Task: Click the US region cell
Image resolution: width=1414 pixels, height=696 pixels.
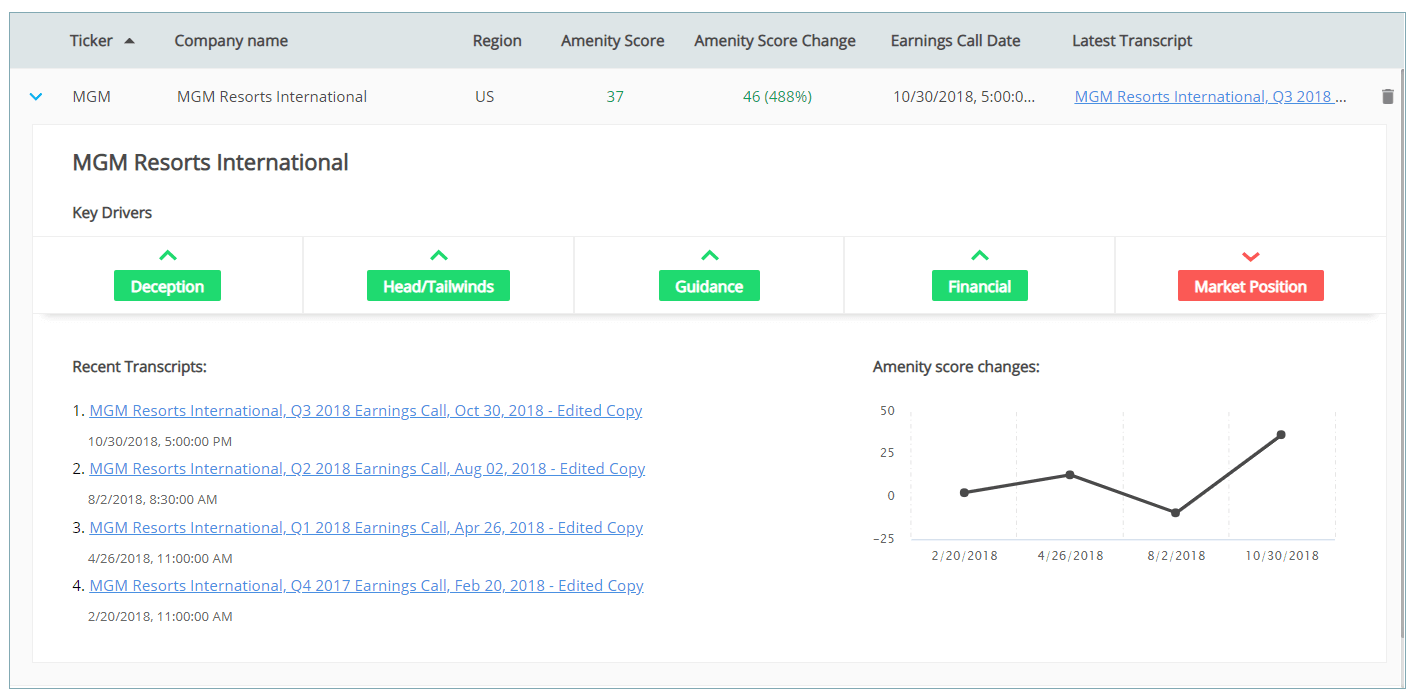Action: [x=485, y=97]
